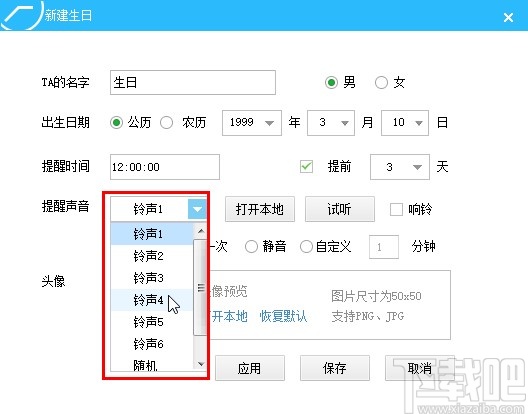Select the 女 gender radio button
Screen dimensions: 528x414
[381, 82]
